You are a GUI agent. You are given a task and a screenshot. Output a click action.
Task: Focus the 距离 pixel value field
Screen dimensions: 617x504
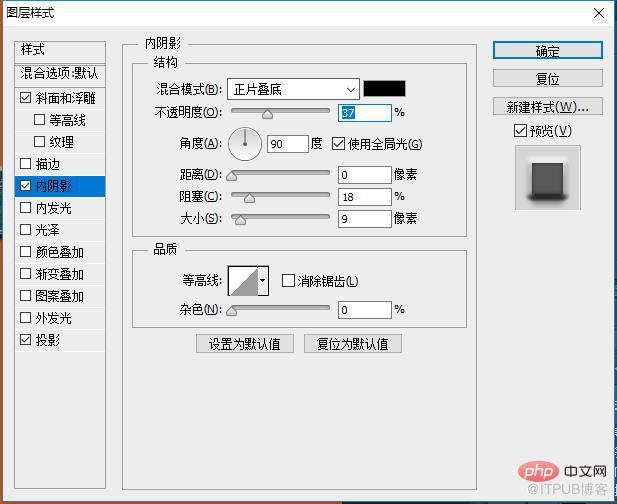pos(365,175)
